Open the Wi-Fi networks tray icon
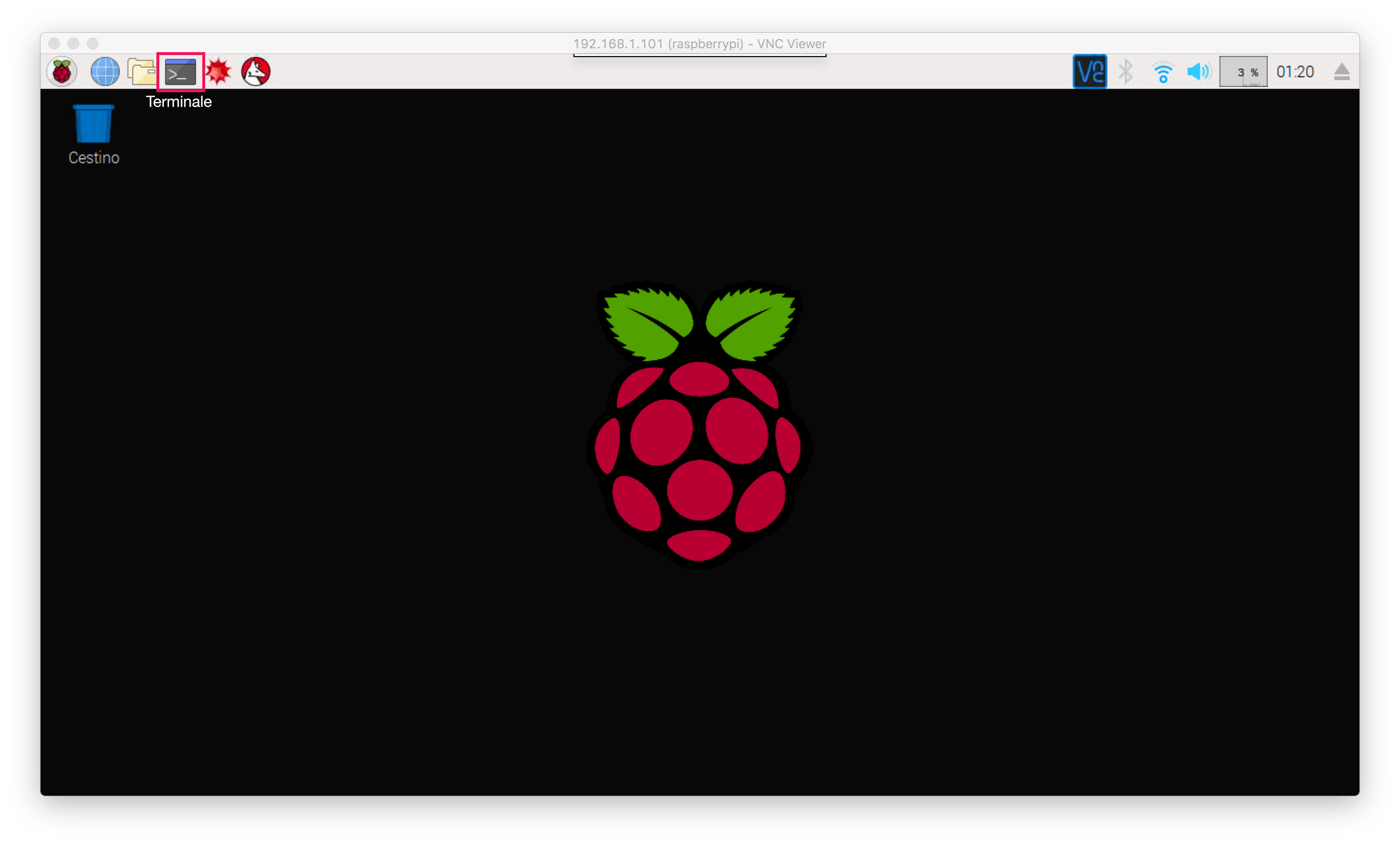This screenshot has width=1400, height=844. [1162, 72]
